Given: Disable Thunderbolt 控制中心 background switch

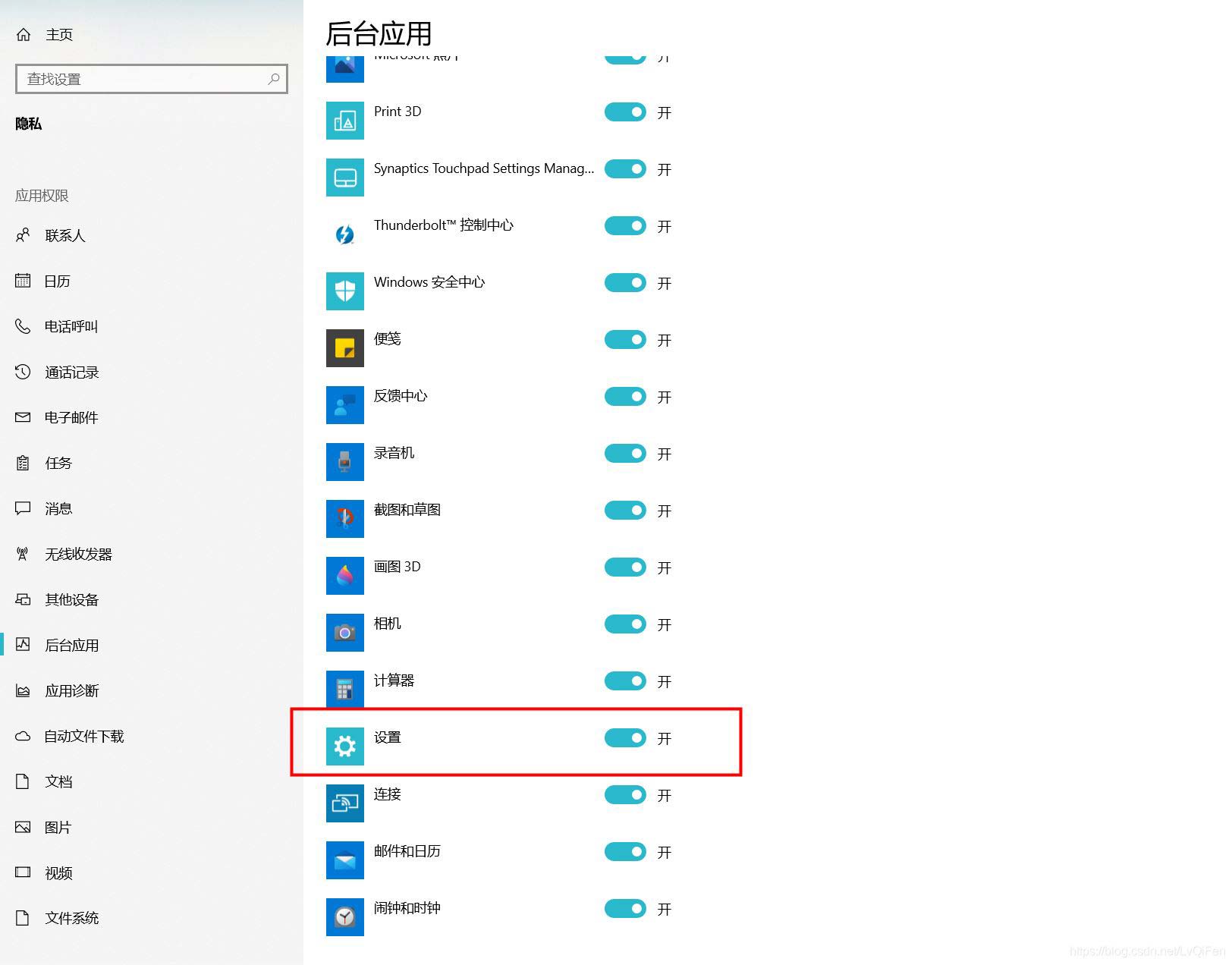Looking at the screenshot, I should point(625,226).
